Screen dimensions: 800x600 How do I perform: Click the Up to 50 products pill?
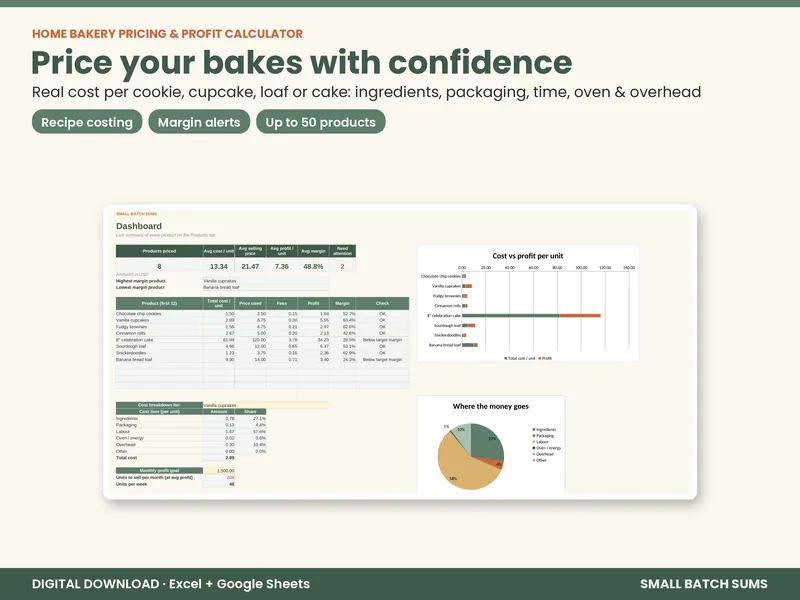click(x=320, y=122)
